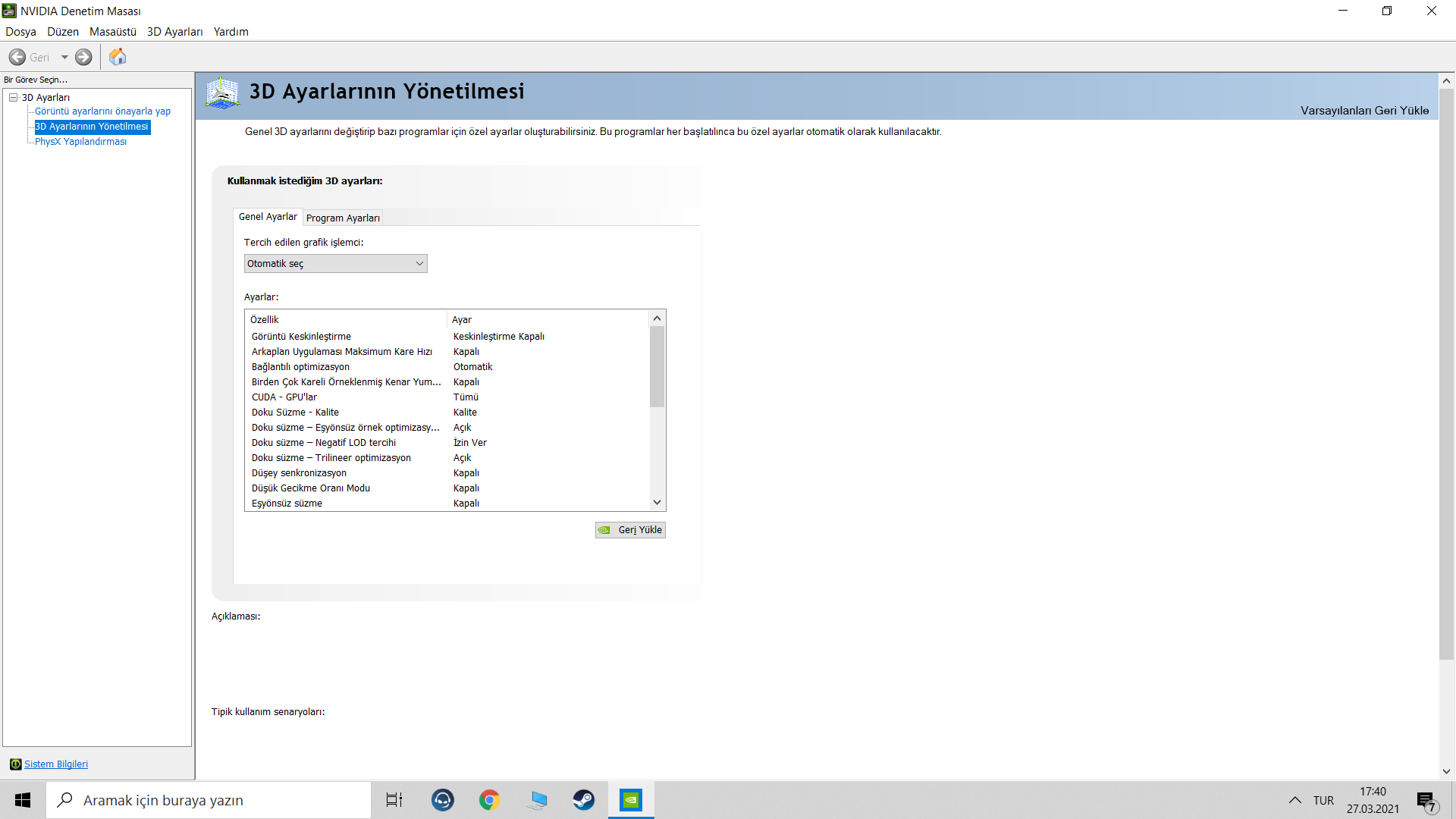Screen dimensions: 1456x819
Task: Click the NVIDIA Control Panel taskbar icon
Action: pos(631,800)
